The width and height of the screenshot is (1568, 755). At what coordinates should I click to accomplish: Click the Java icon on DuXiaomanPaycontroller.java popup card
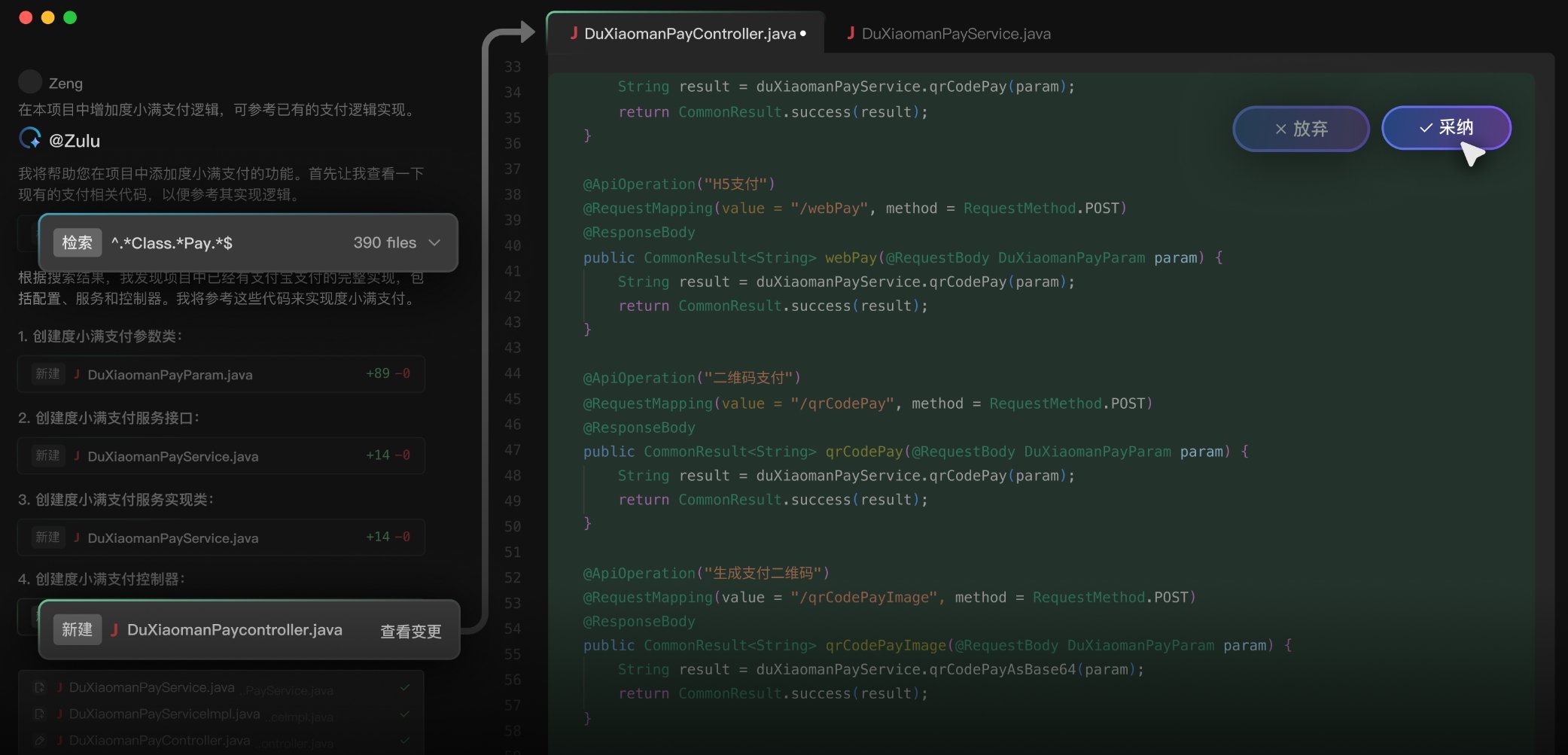pos(114,630)
